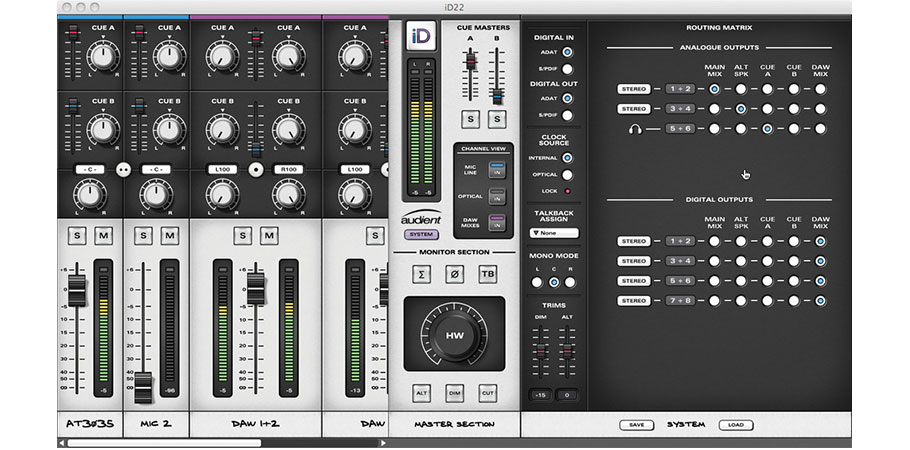Click the MIC 2 channel fader handle
Image resolution: width=910 pixels, height=450 pixels.
tap(143, 387)
